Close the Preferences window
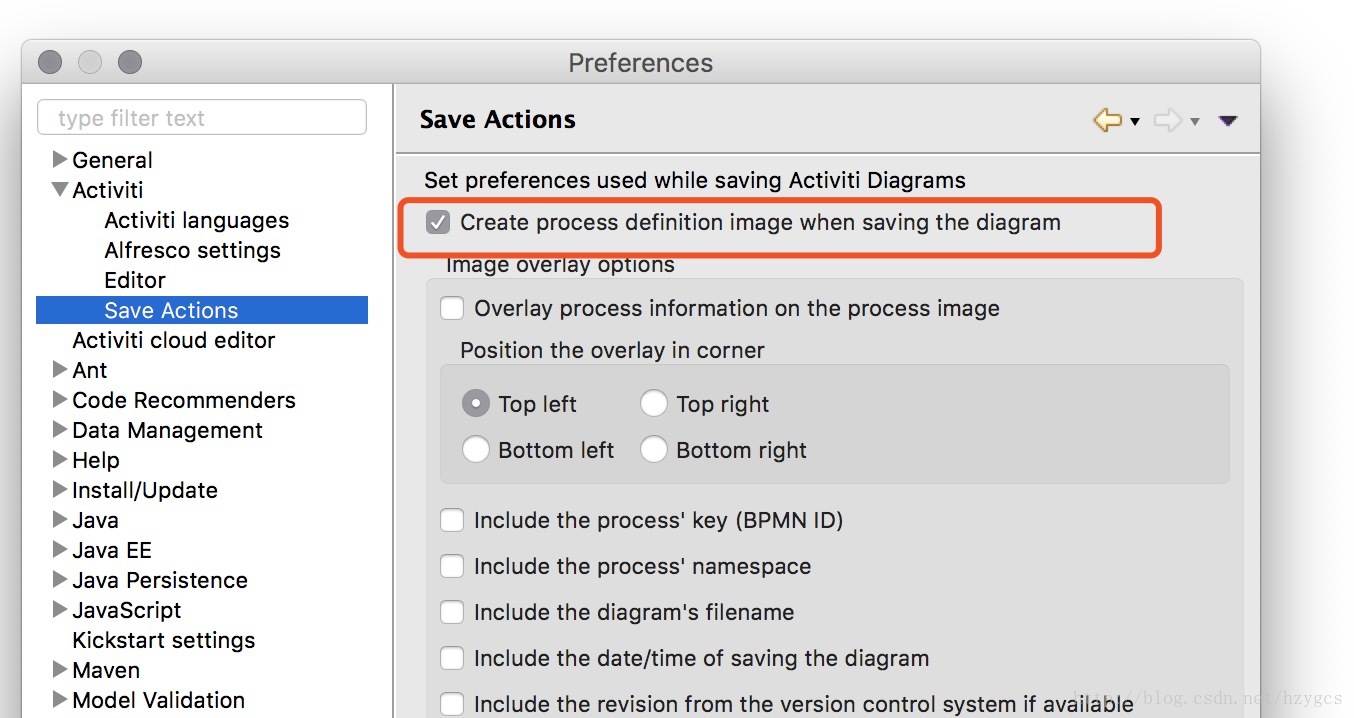This screenshot has height=718, width=1354. pyautogui.click(x=50, y=63)
